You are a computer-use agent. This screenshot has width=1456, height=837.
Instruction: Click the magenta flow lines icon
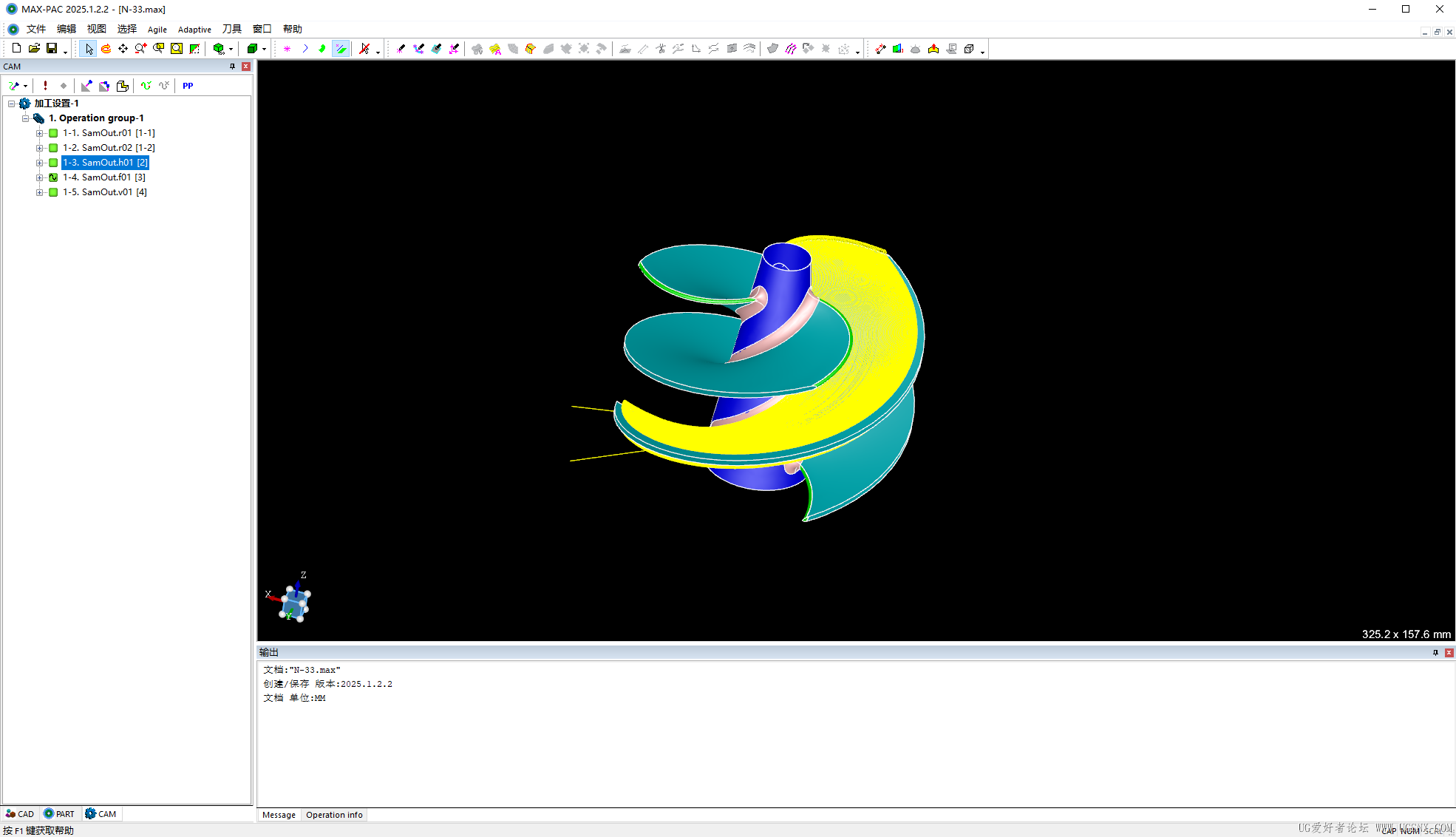(x=791, y=49)
